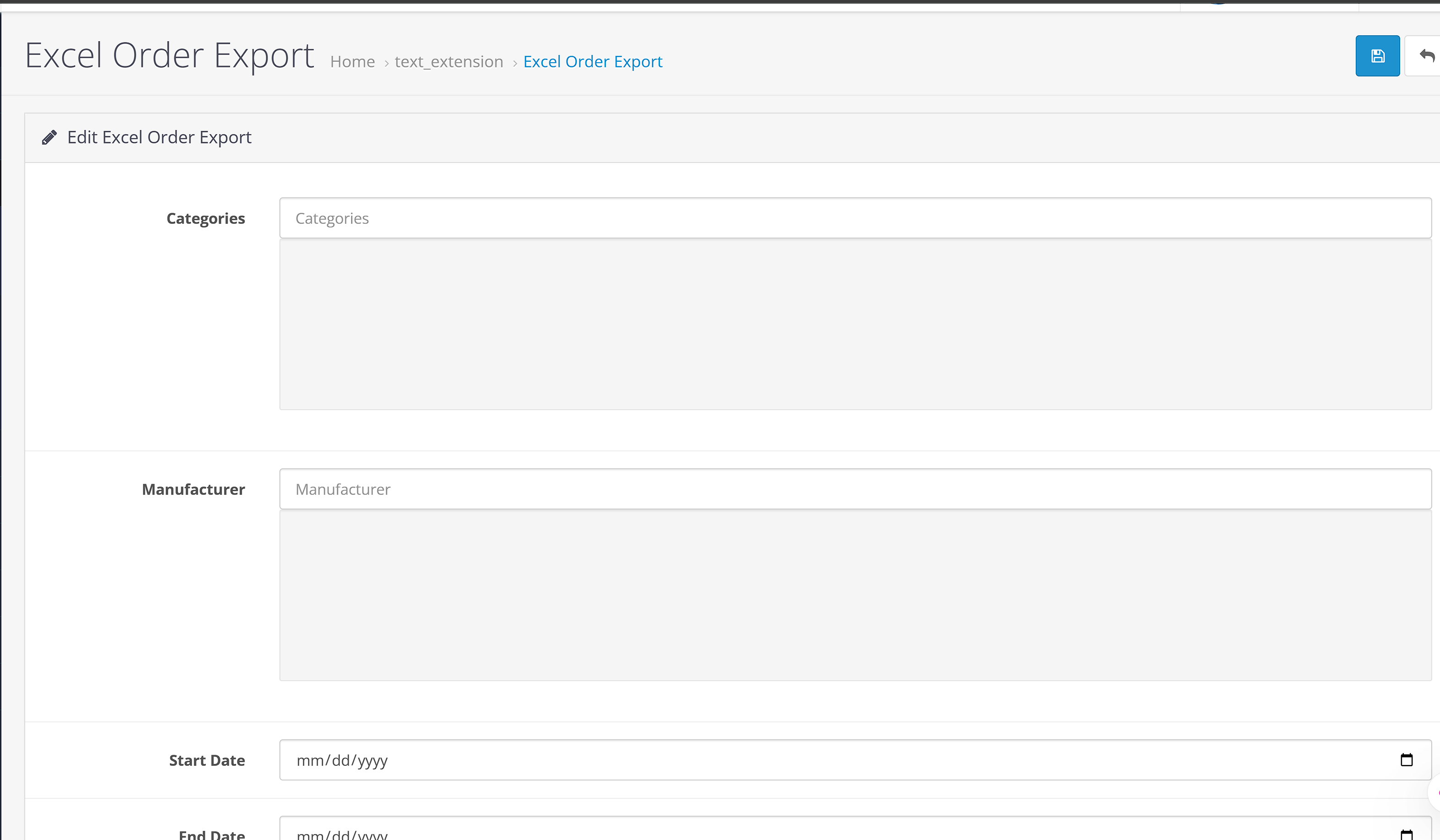Viewport: 1440px width, 840px height.
Task: Click the blue Save floppy-disk button
Action: [x=1377, y=56]
